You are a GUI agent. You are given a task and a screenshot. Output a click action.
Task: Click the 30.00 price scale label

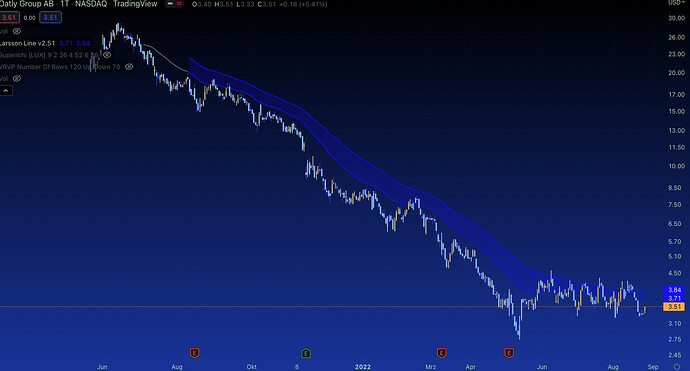(676, 18)
